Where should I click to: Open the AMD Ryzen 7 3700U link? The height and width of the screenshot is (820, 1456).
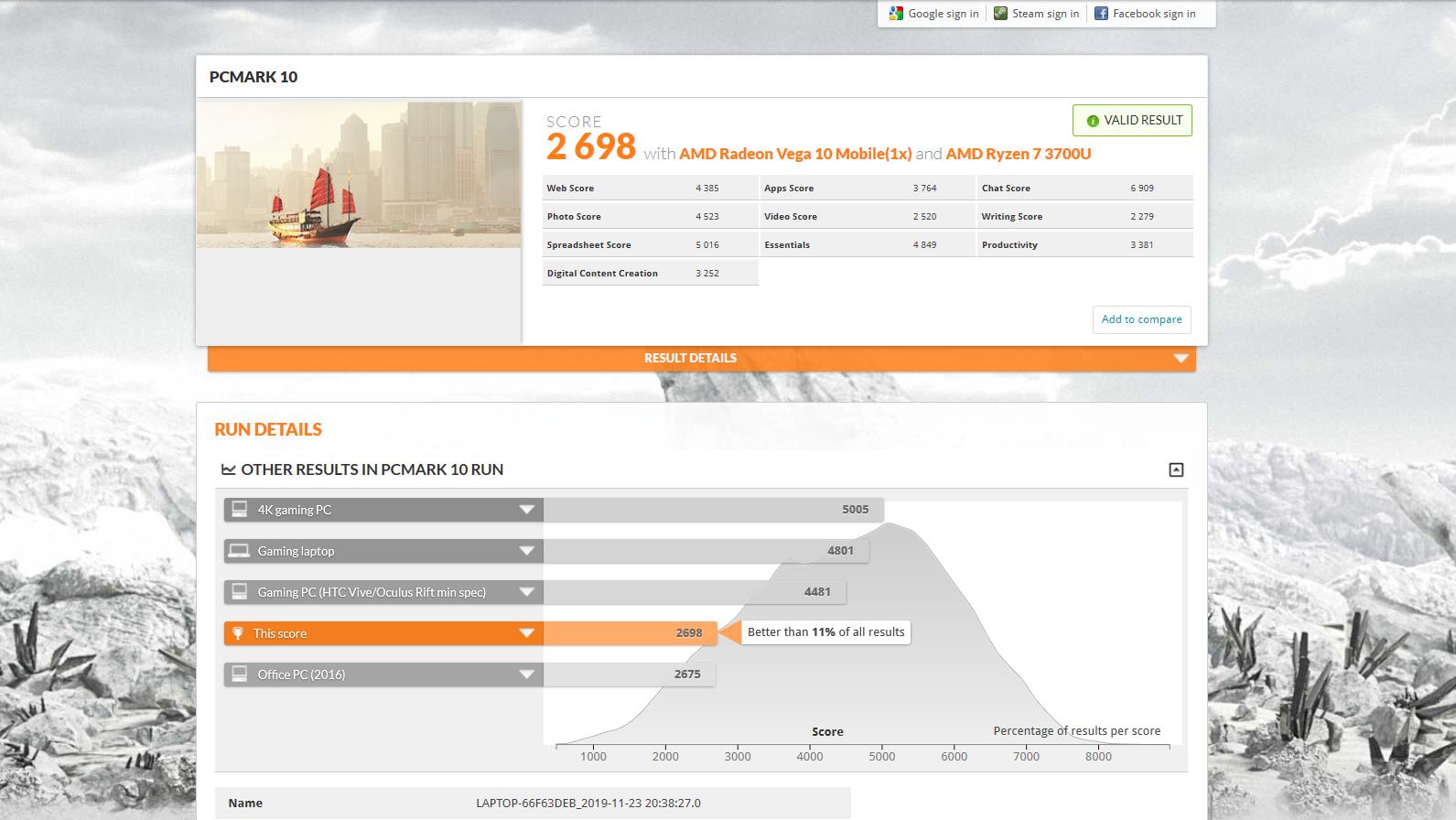[1019, 154]
